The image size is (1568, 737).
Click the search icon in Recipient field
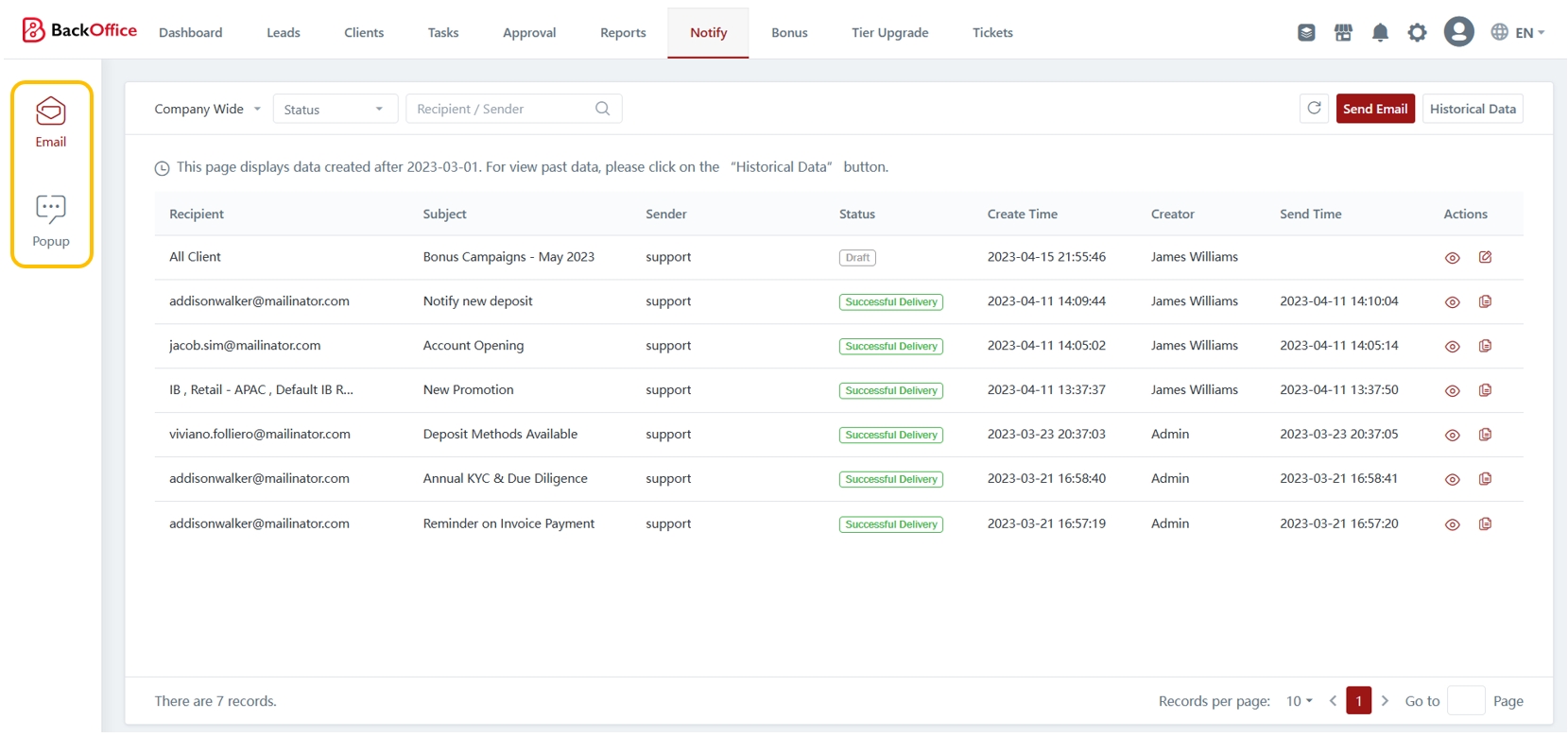click(602, 109)
